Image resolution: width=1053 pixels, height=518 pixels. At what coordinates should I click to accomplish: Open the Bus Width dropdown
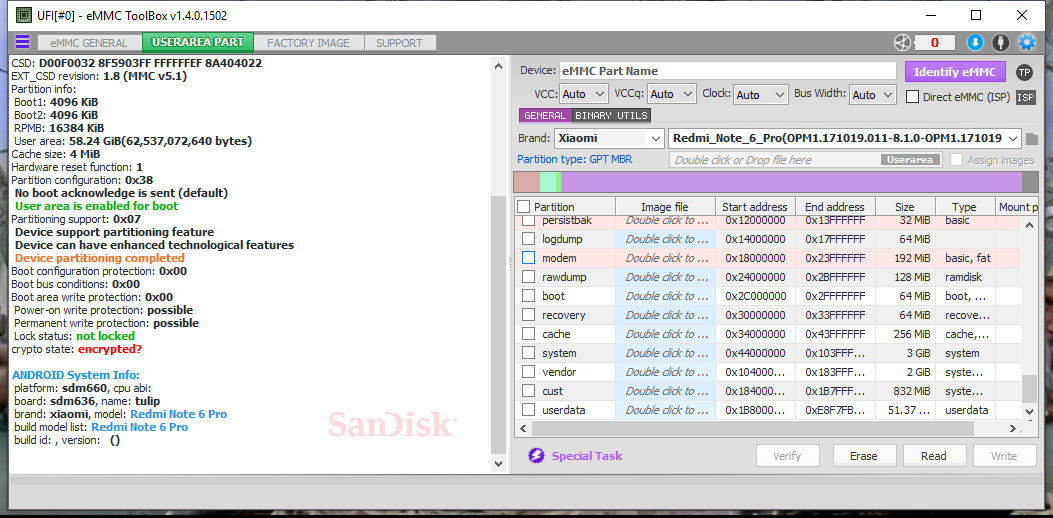tap(872, 95)
